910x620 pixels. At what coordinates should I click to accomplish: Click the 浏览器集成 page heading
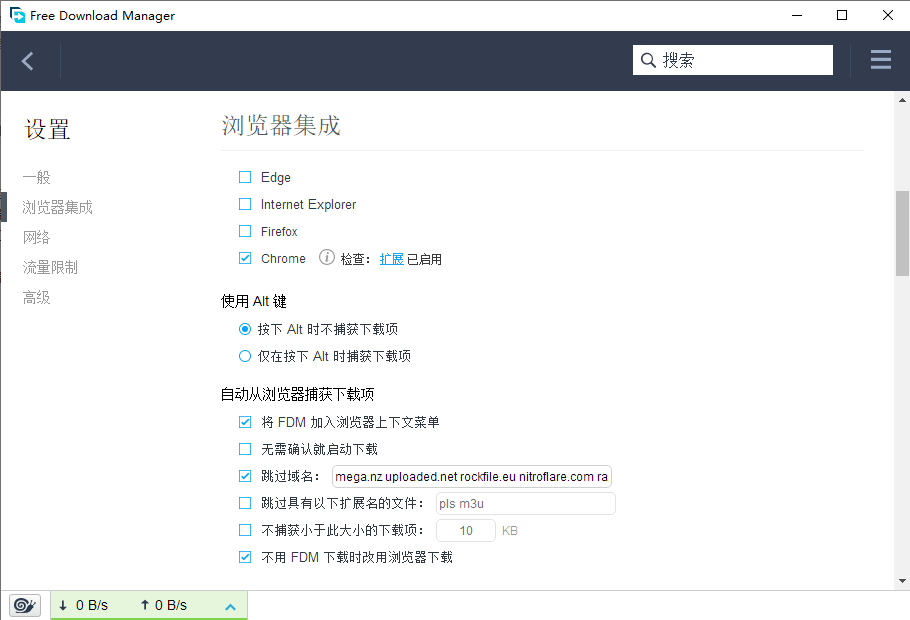coord(281,125)
